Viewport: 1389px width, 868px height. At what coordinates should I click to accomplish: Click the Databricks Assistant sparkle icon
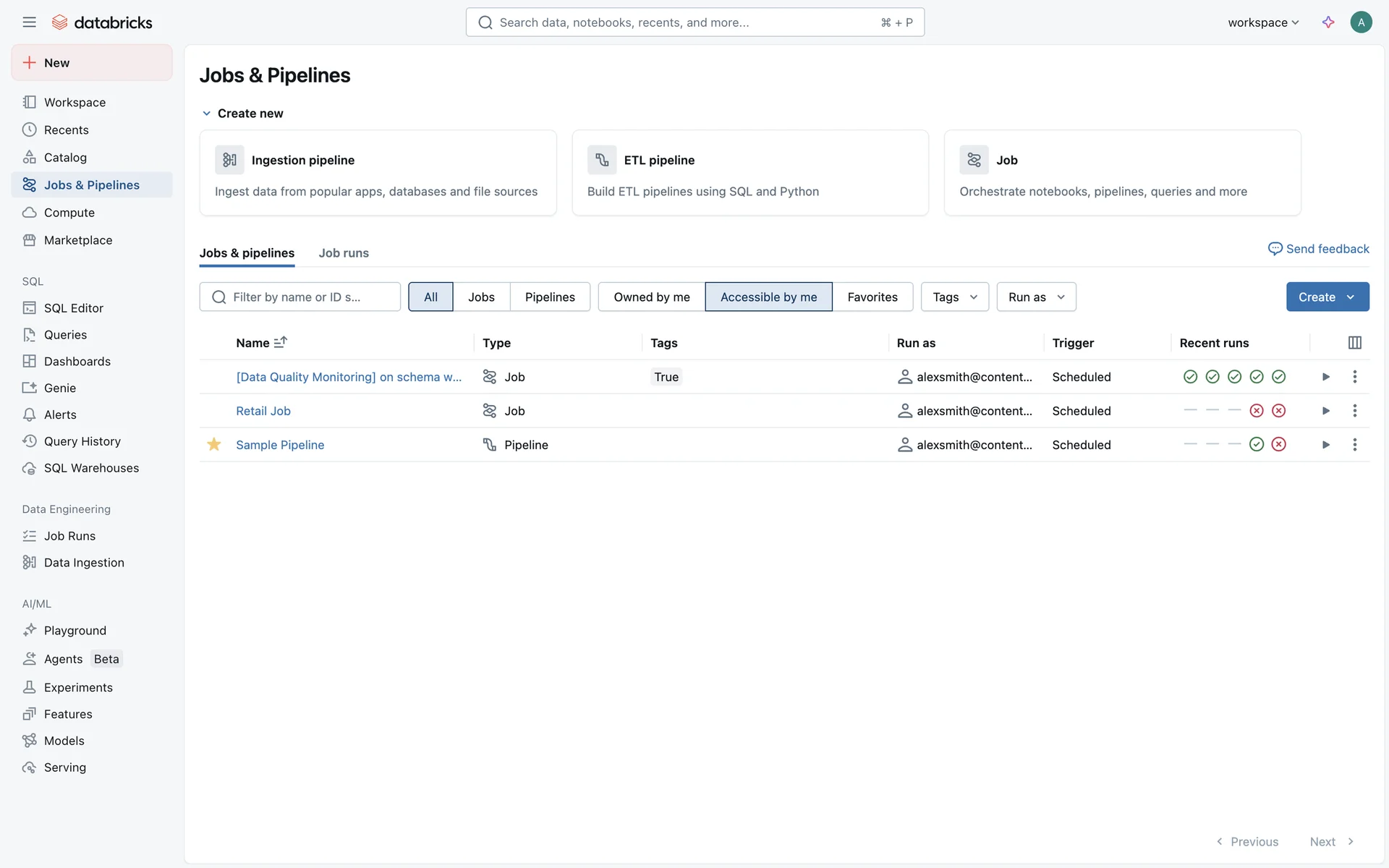click(x=1328, y=22)
